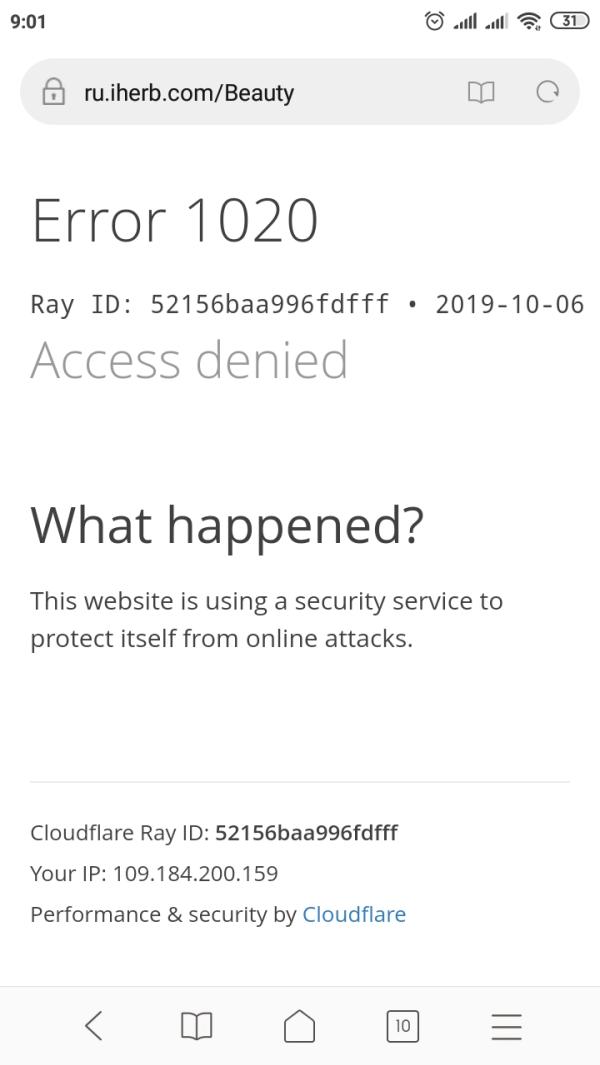
Task: Tap the alarm icon in status bar
Action: tap(434, 21)
